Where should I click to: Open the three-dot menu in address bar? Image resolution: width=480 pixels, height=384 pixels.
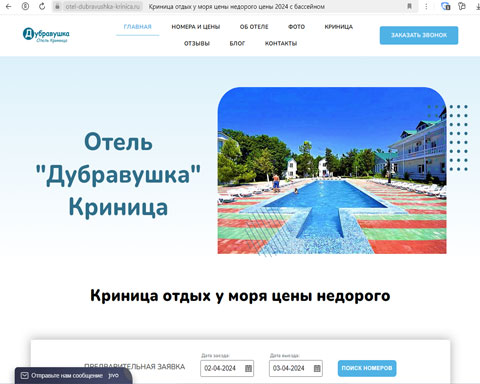(426, 6)
